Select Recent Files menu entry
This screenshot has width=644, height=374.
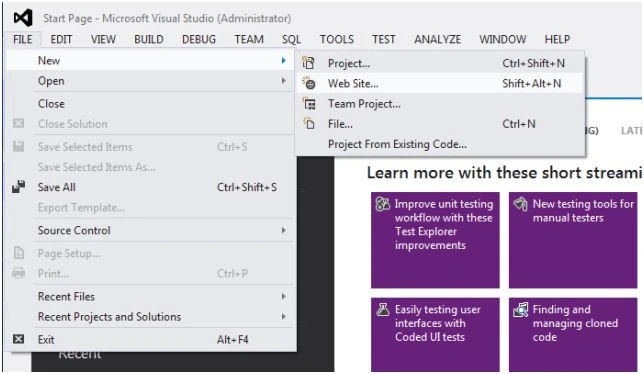coord(150,296)
